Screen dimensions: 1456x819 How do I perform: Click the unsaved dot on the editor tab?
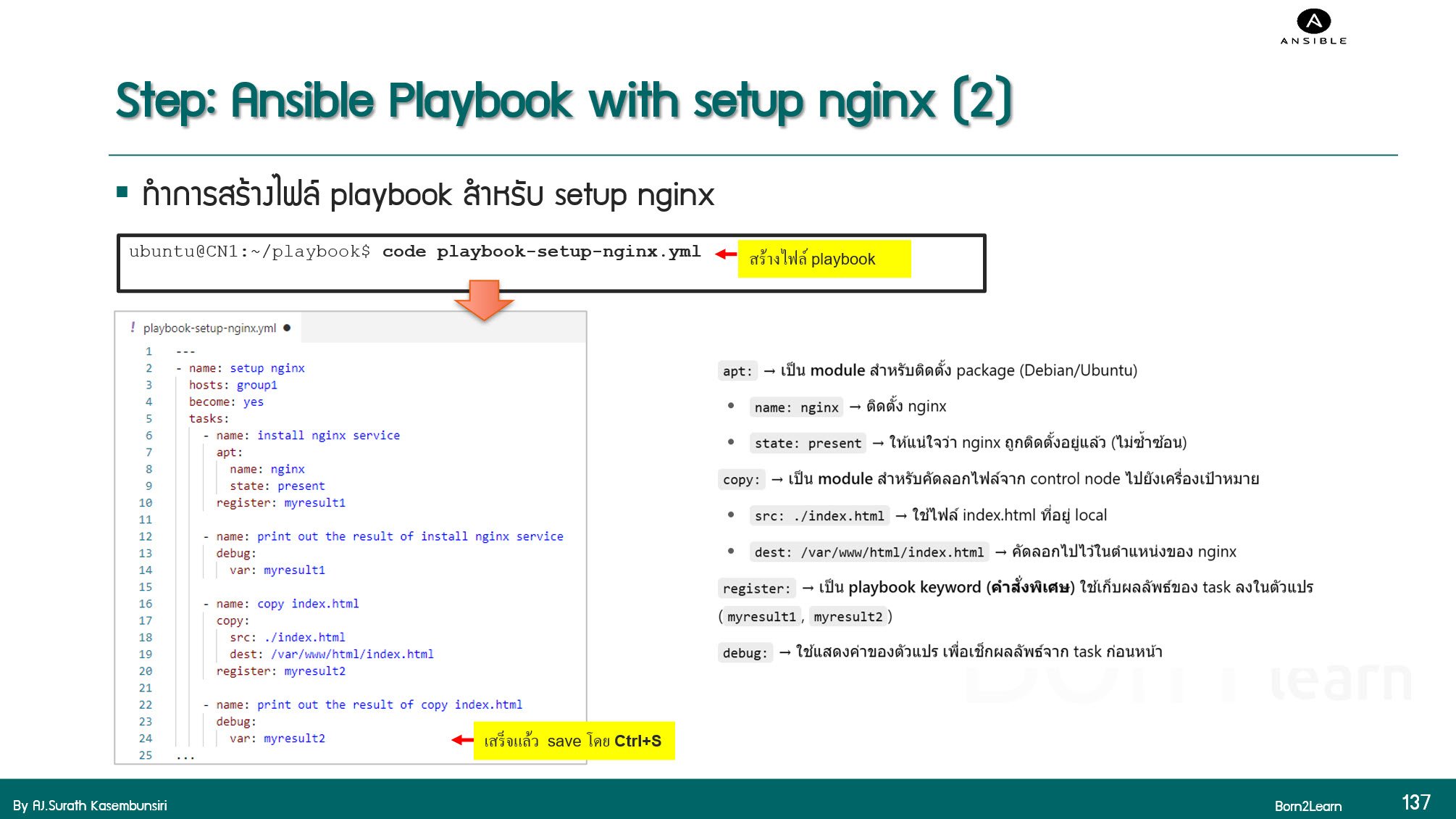[x=287, y=328]
